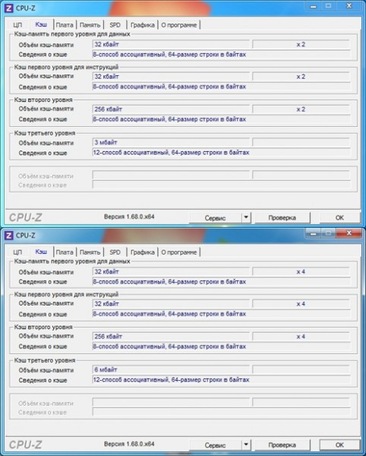
Task: Open the ЦП tab in lower CPU-Z window
Action: [17, 252]
